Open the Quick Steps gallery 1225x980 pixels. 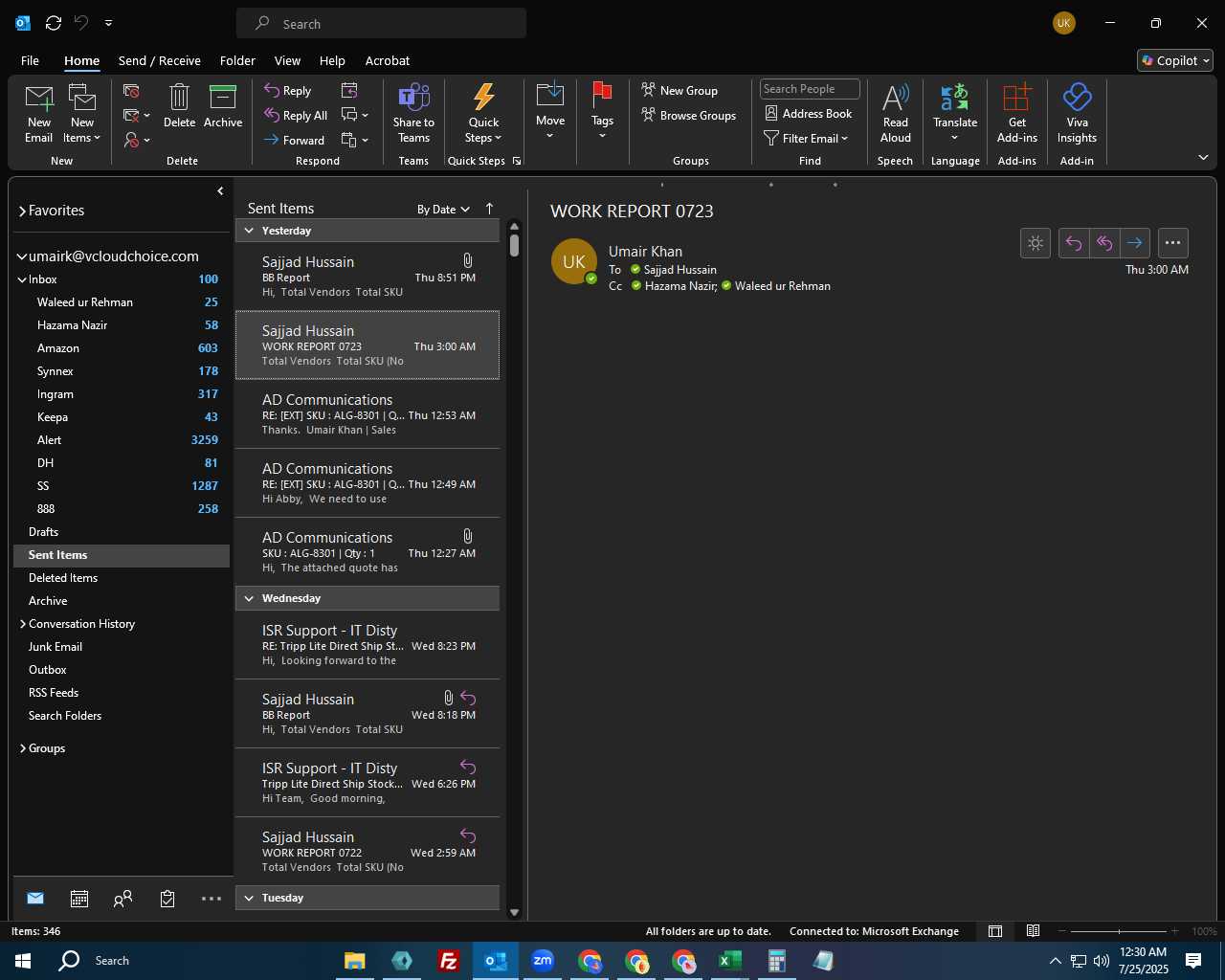pos(483,113)
